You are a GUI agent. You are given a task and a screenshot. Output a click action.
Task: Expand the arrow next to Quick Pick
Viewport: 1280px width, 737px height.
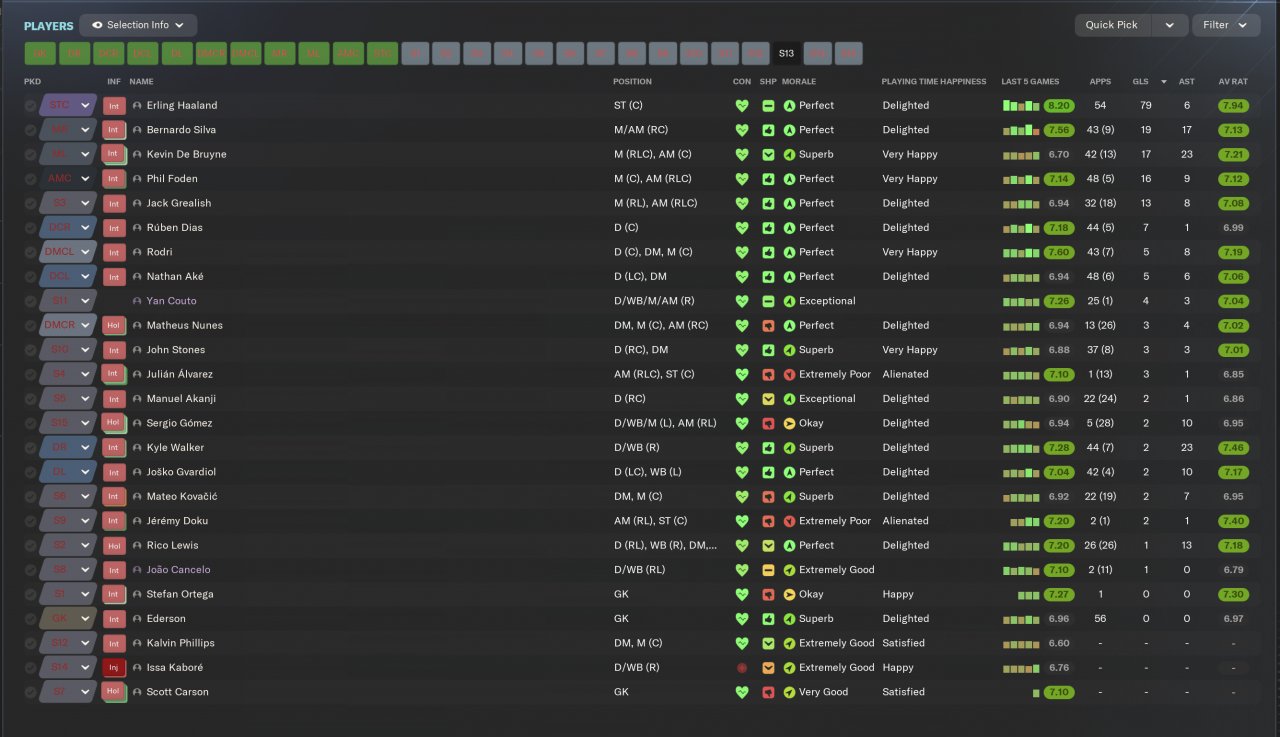pos(1169,25)
